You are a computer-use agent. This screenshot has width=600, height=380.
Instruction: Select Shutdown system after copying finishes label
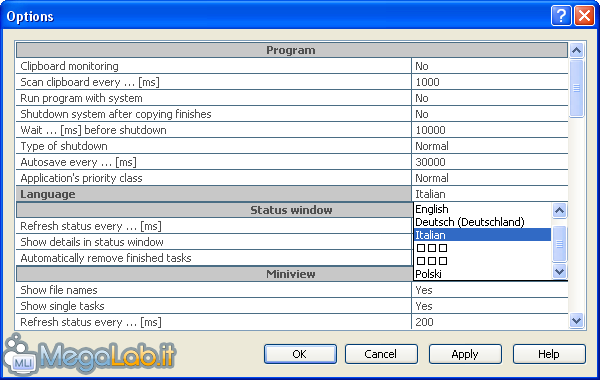(x=214, y=114)
